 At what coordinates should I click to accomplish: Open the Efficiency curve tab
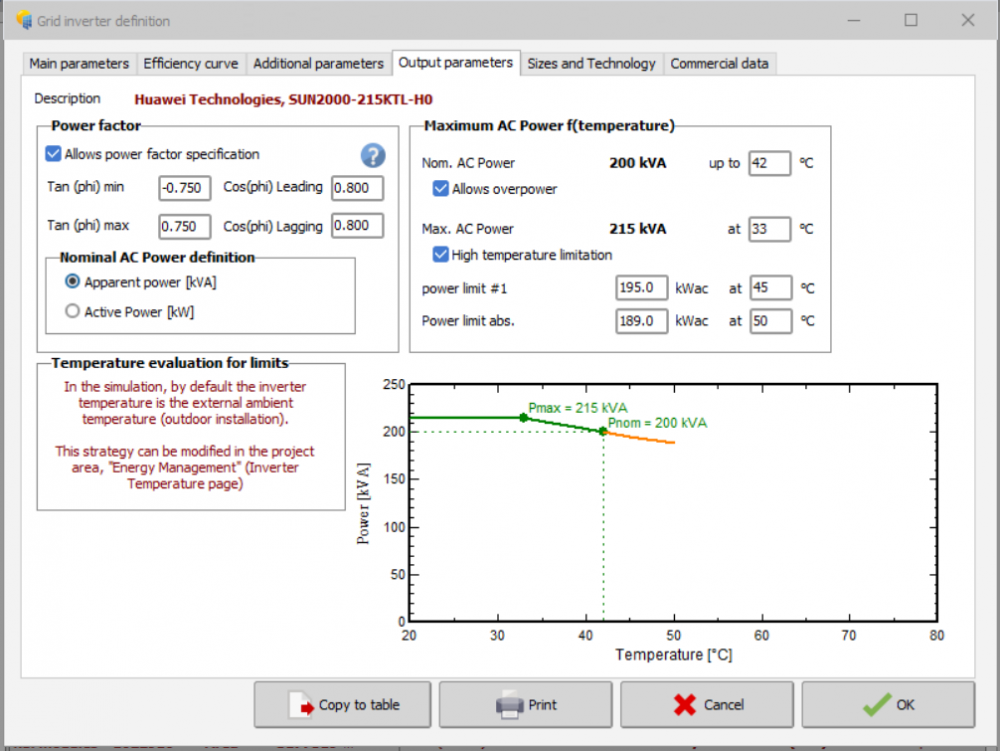[x=190, y=63]
